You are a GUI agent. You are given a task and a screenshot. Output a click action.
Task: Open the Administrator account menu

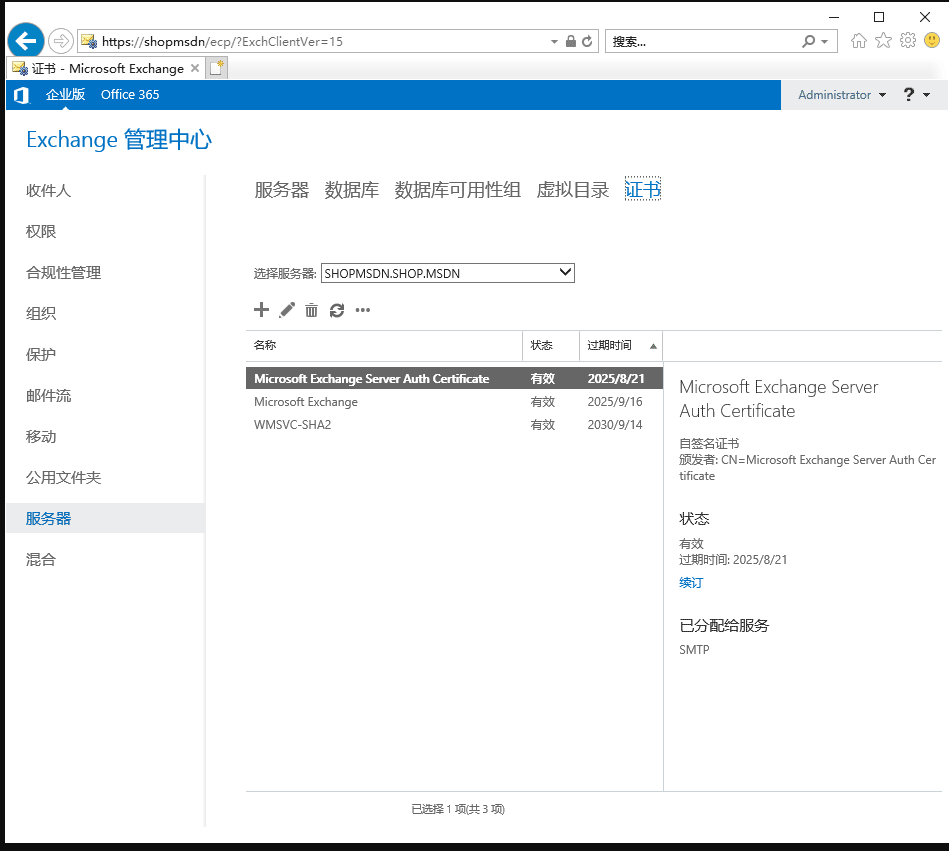point(842,95)
